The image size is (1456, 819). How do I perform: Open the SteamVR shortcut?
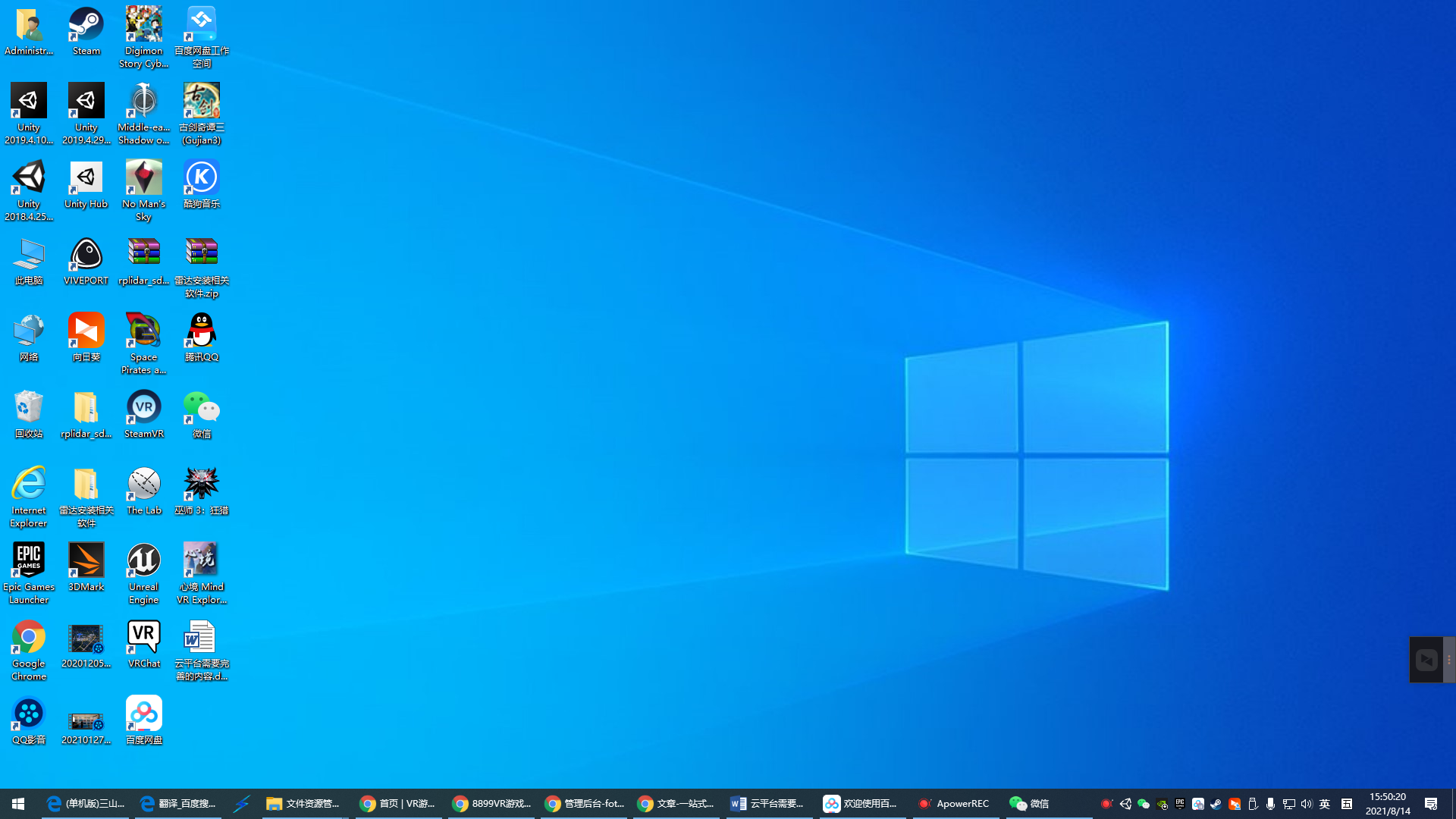[143, 415]
